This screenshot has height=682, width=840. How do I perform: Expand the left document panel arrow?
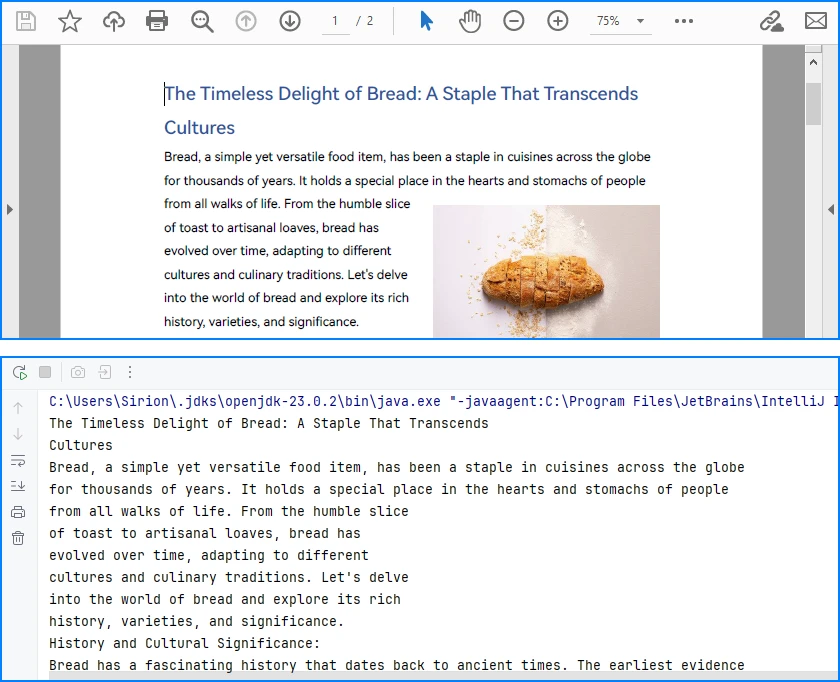pos(10,210)
